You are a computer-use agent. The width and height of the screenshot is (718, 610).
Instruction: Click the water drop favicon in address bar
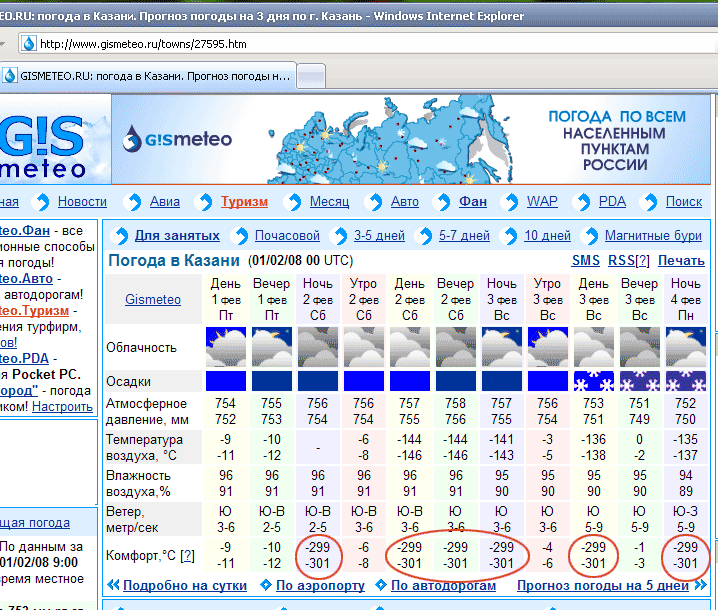pos(29,44)
